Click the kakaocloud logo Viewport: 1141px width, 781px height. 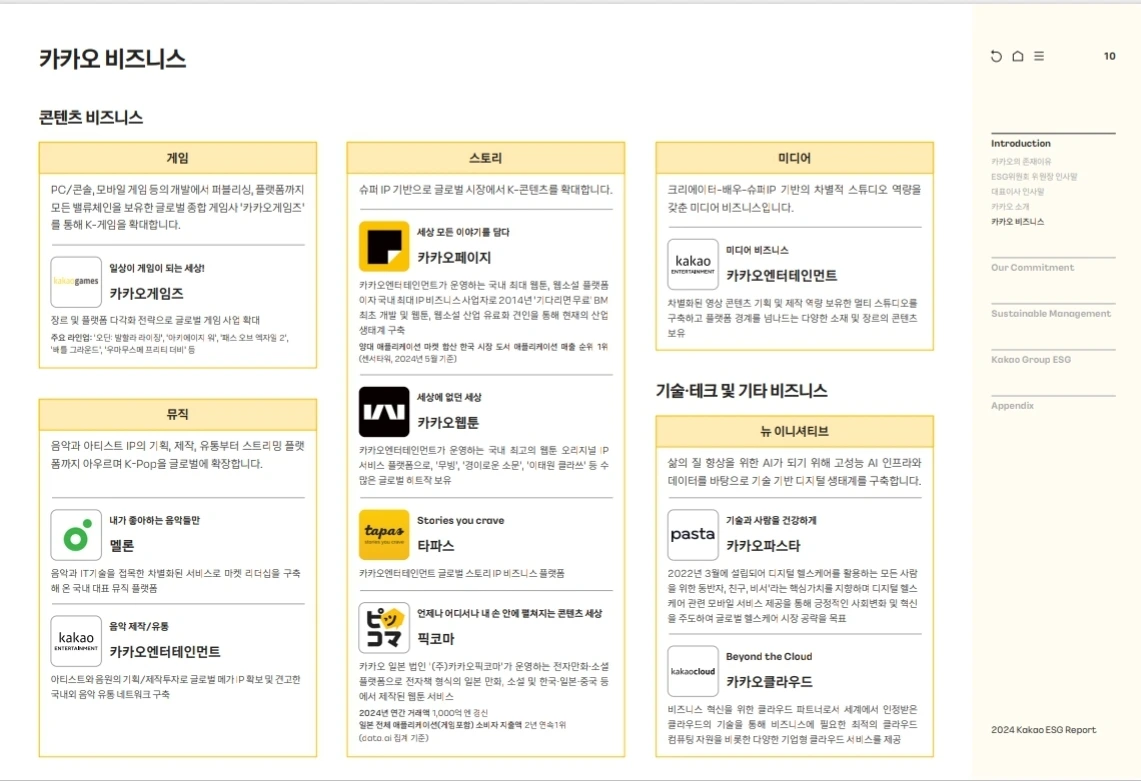click(693, 671)
